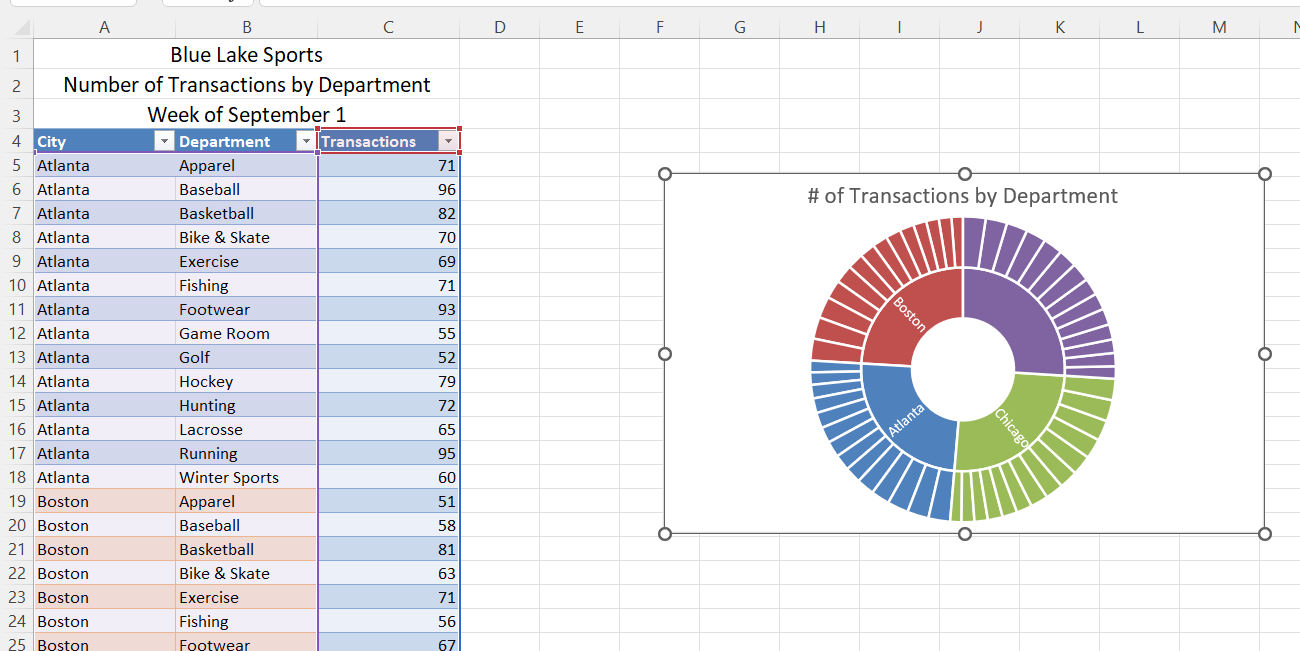
Task: Click column header C
Action: tap(388, 28)
